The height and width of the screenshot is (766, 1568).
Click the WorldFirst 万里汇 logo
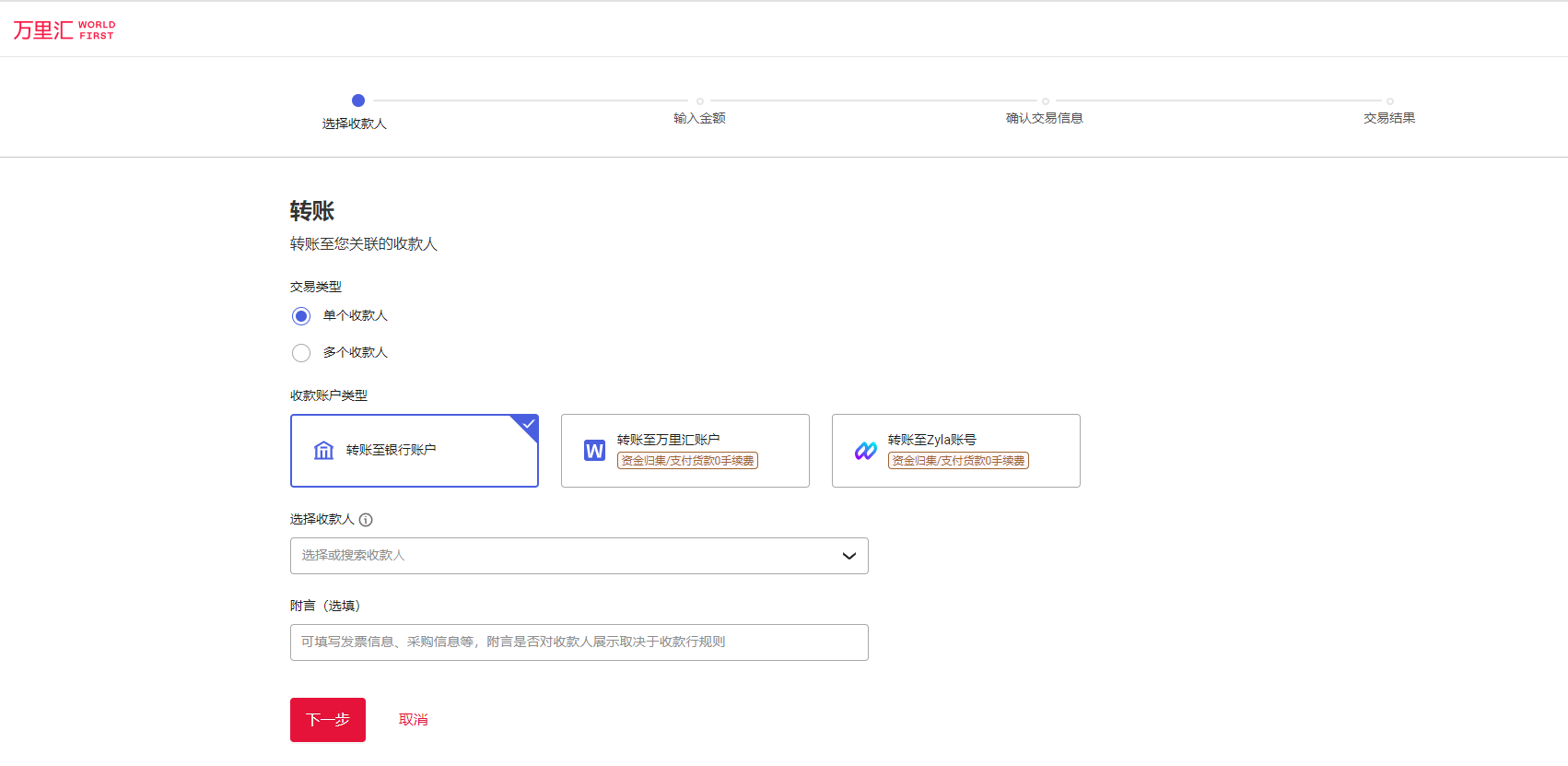click(64, 30)
